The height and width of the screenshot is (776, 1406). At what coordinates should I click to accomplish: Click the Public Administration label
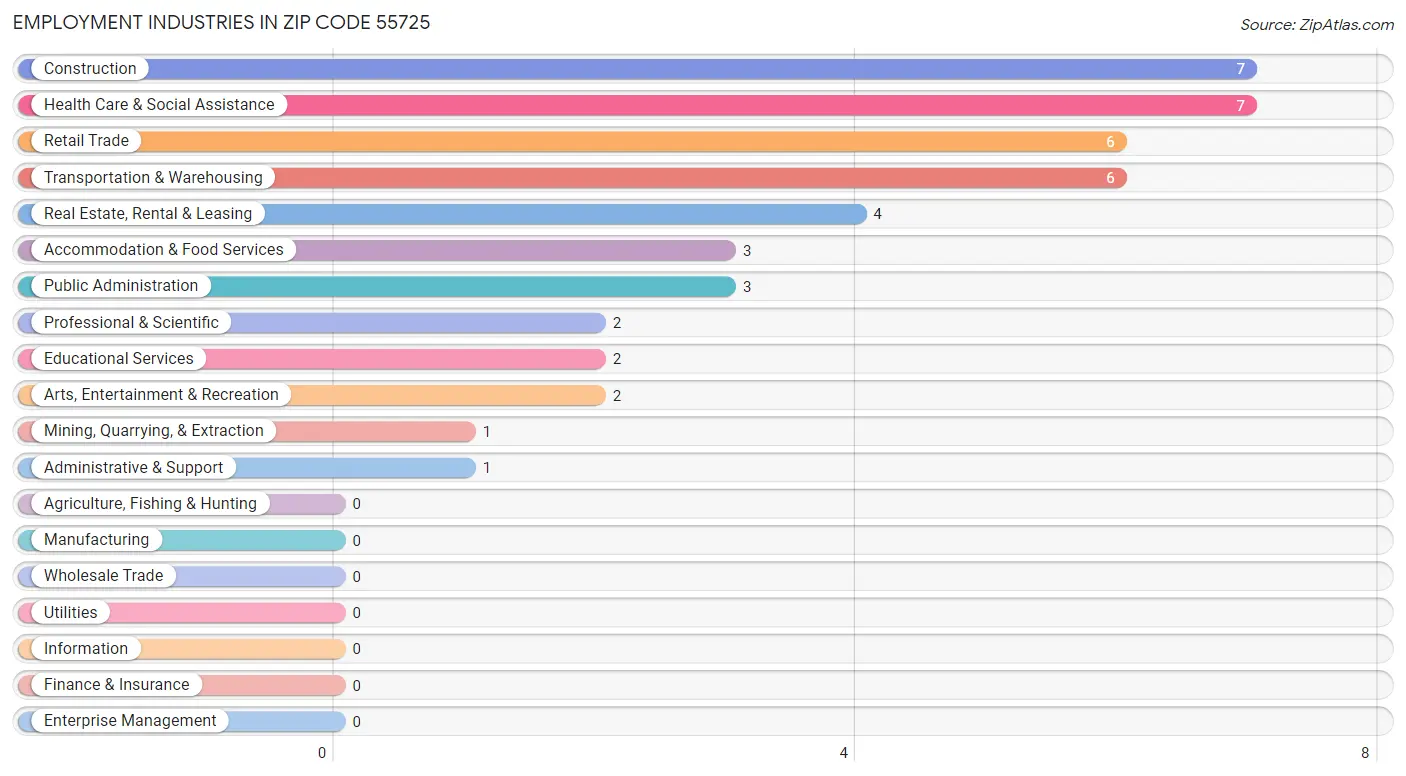pyautogui.click(x=121, y=286)
